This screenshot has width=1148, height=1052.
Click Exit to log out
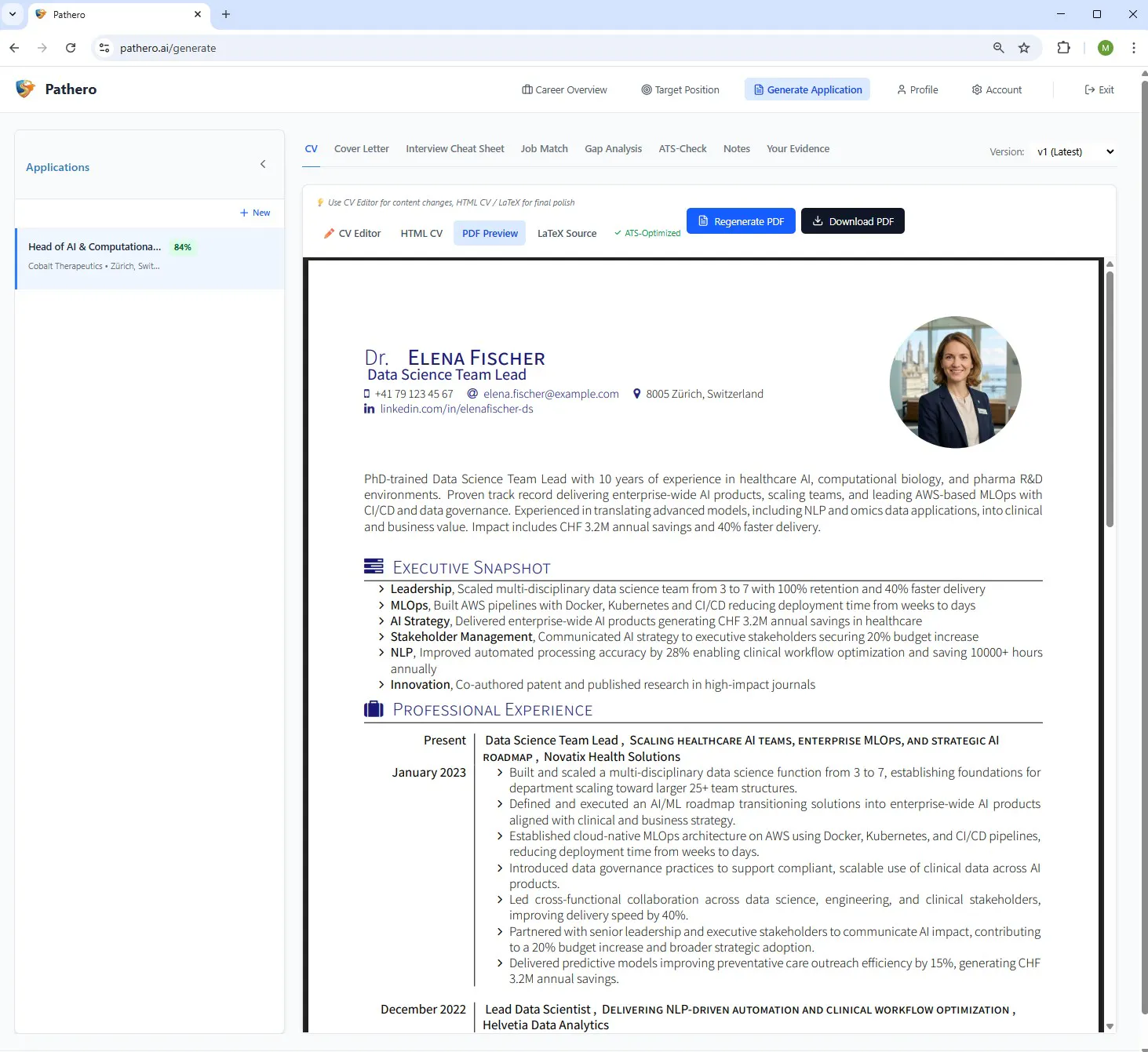tap(1099, 89)
